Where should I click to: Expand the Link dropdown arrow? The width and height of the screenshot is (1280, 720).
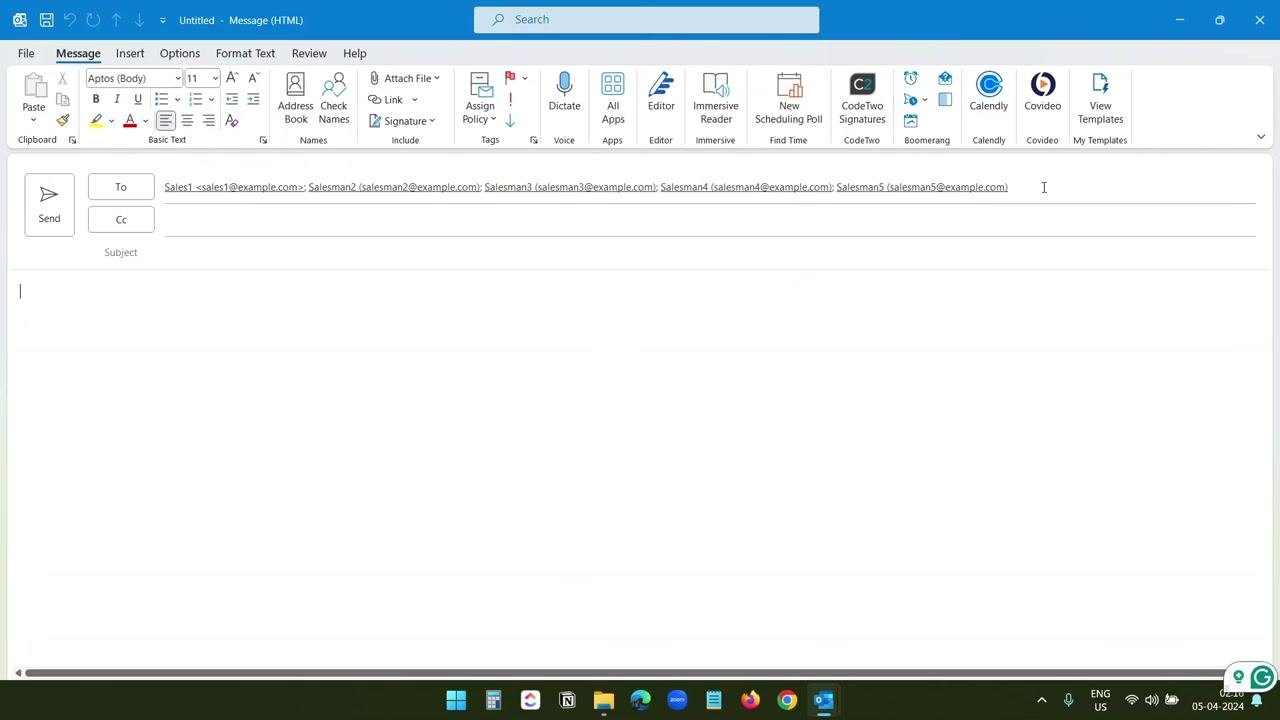pyautogui.click(x=415, y=99)
